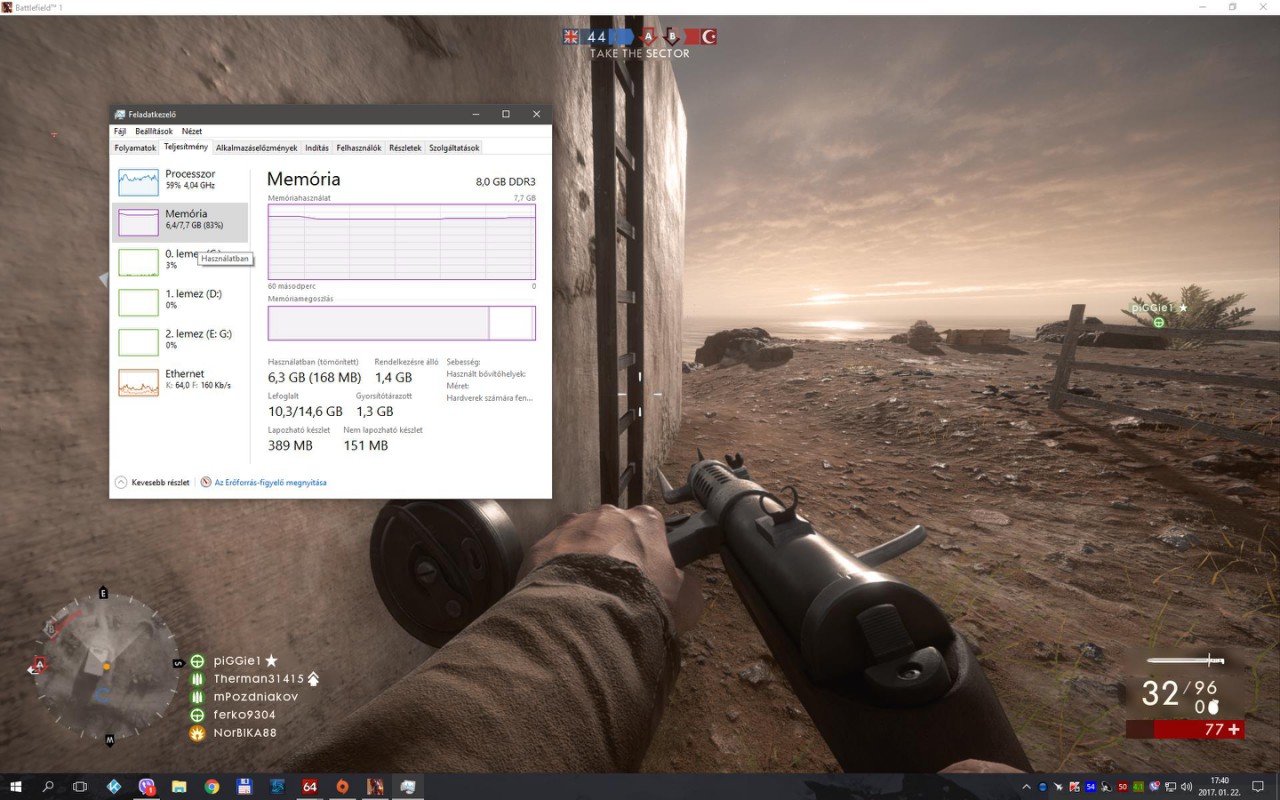Open the Beállítások menu

pyautogui.click(x=154, y=131)
